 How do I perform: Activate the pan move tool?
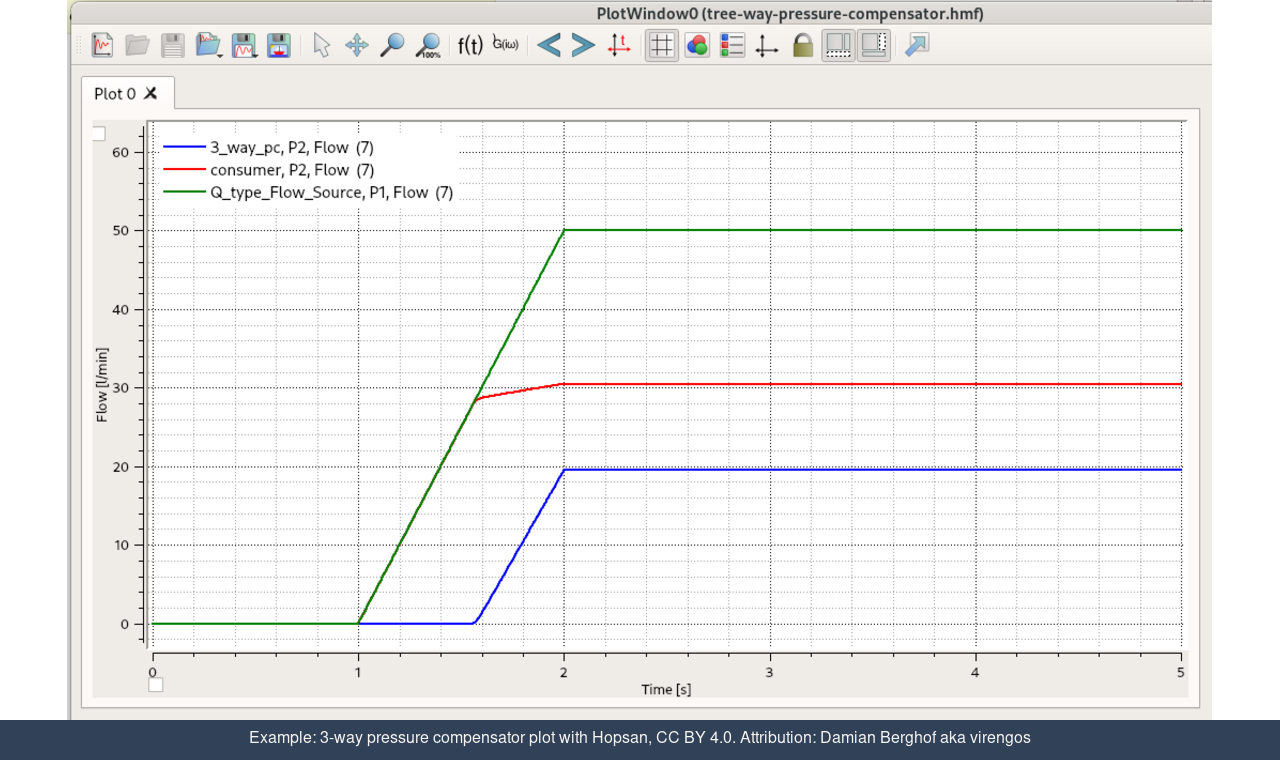click(x=357, y=45)
